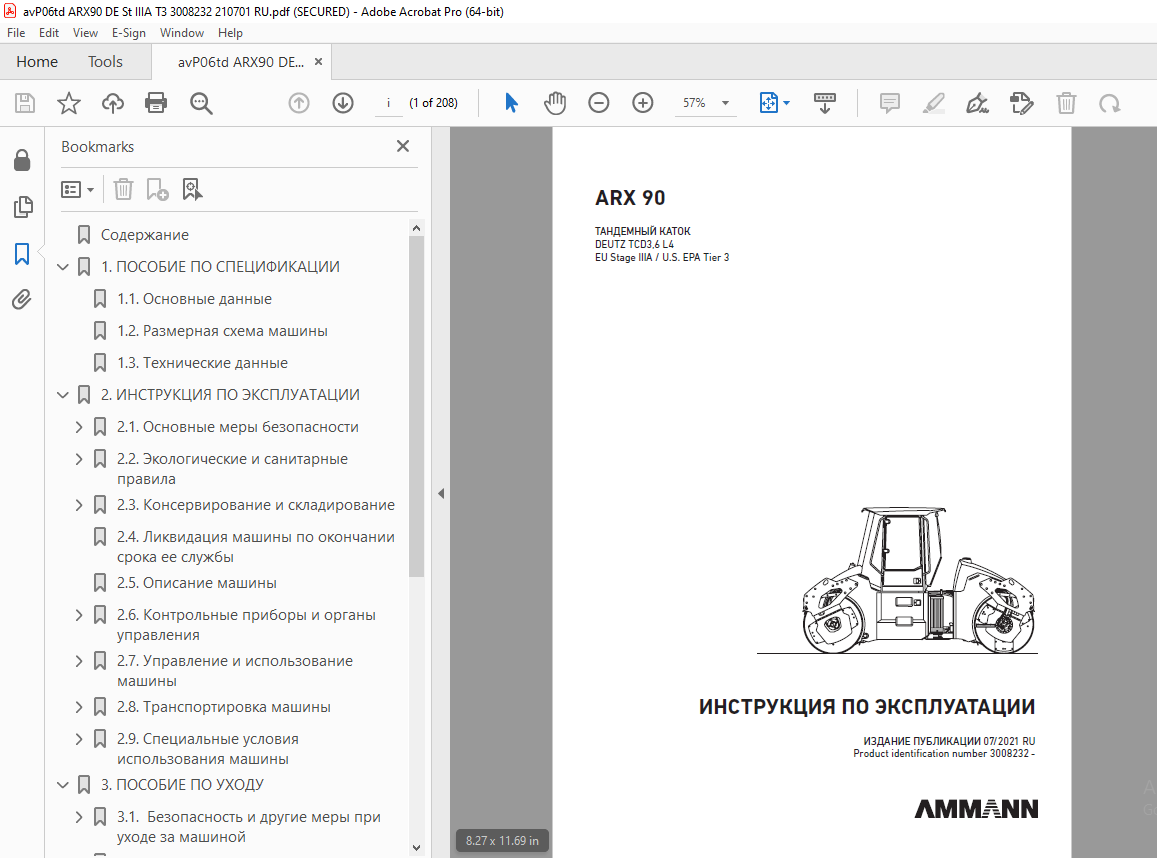The width and height of the screenshot is (1157, 858).
Task: Jump to 2.5. Описание машины bookmark
Action: (196, 583)
